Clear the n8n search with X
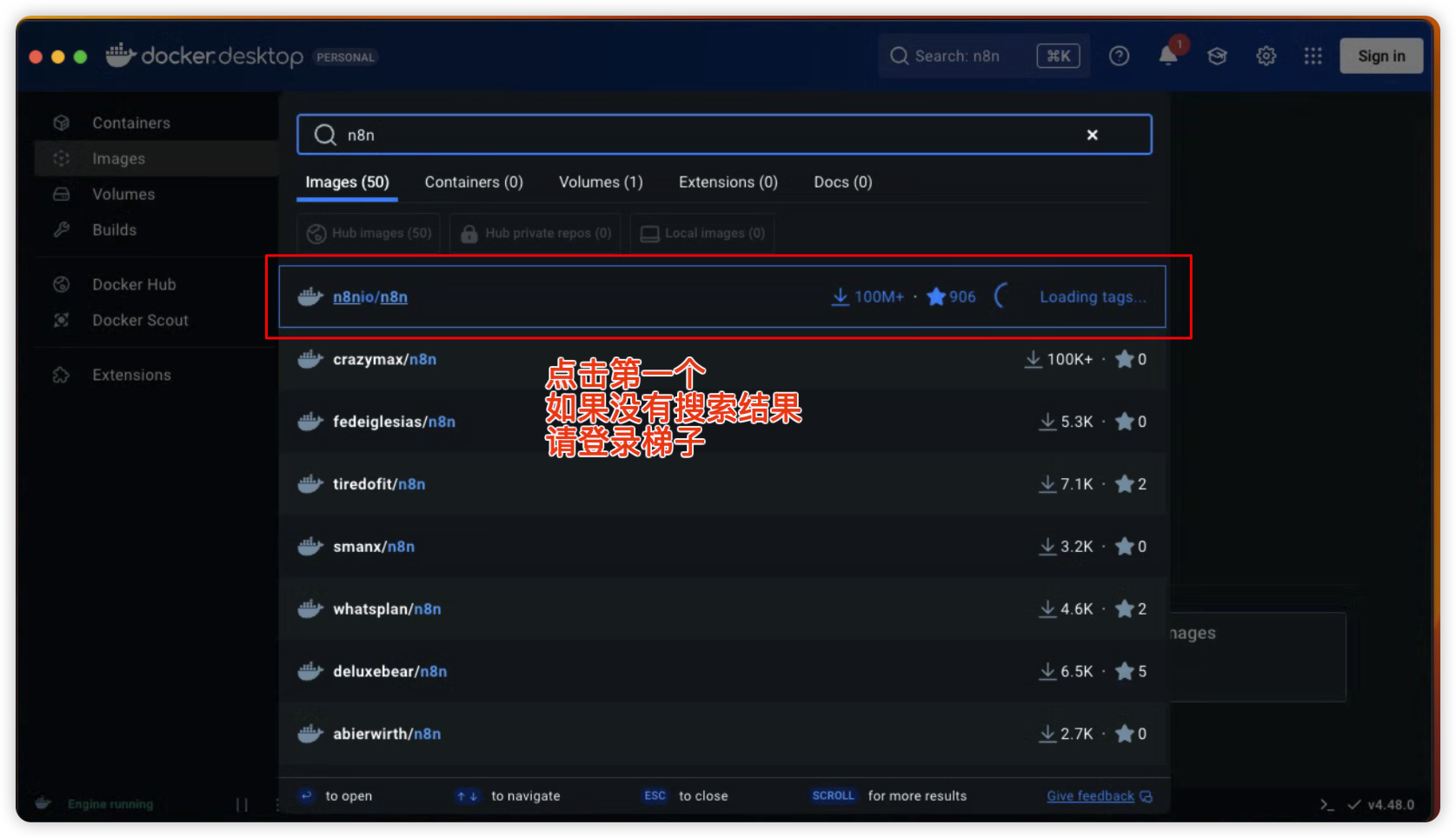Viewport: 1456px width, 838px height. click(x=1092, y=135)
